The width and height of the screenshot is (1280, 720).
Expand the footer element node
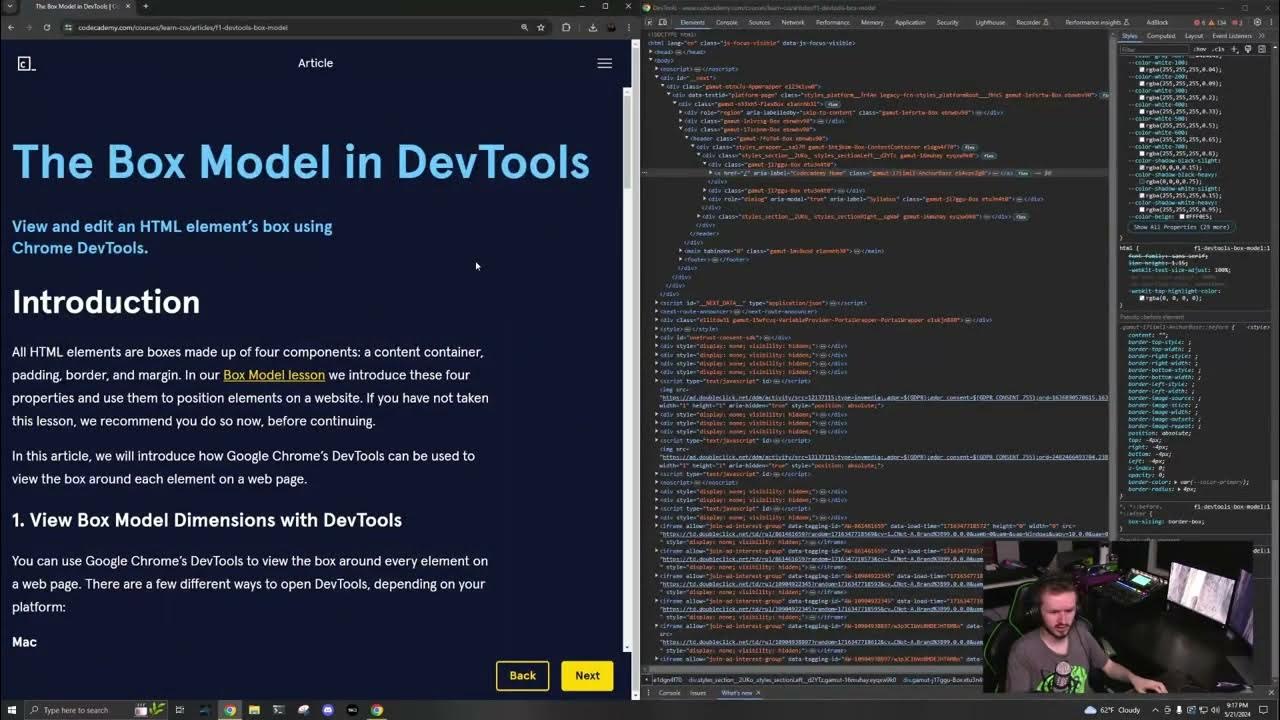click(x=681, y=259)
